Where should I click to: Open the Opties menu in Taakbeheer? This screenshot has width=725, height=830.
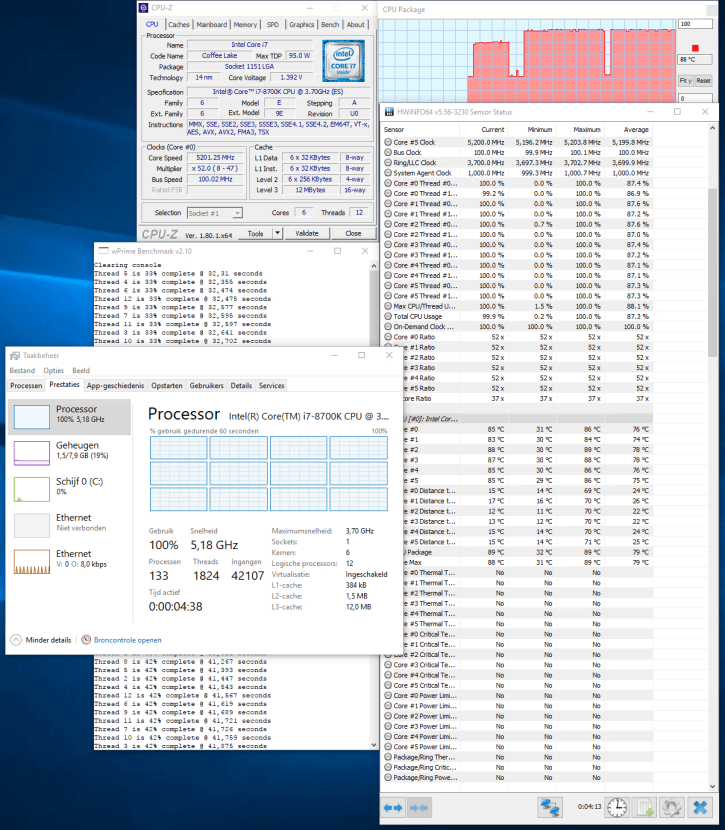(53, 371)
